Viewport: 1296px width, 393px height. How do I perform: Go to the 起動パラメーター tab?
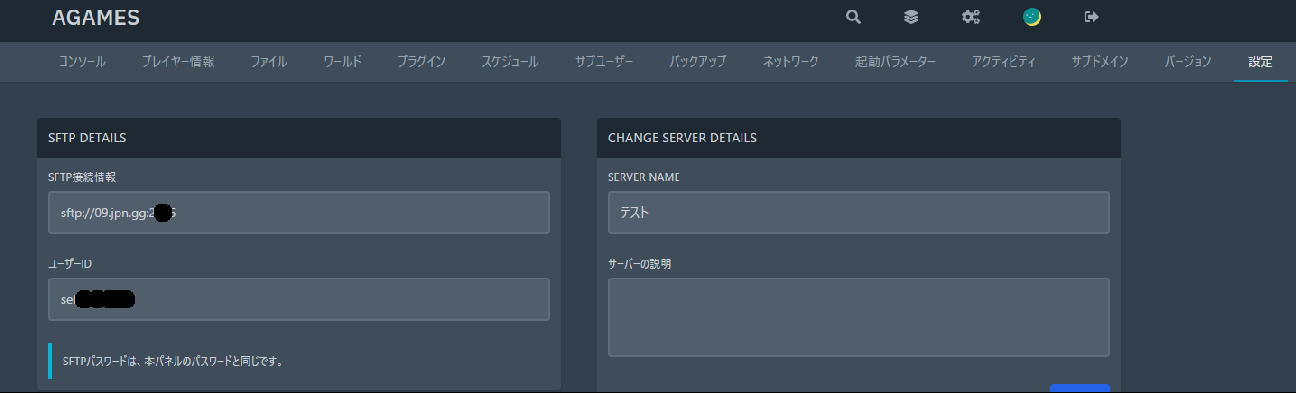pos(896,62)
